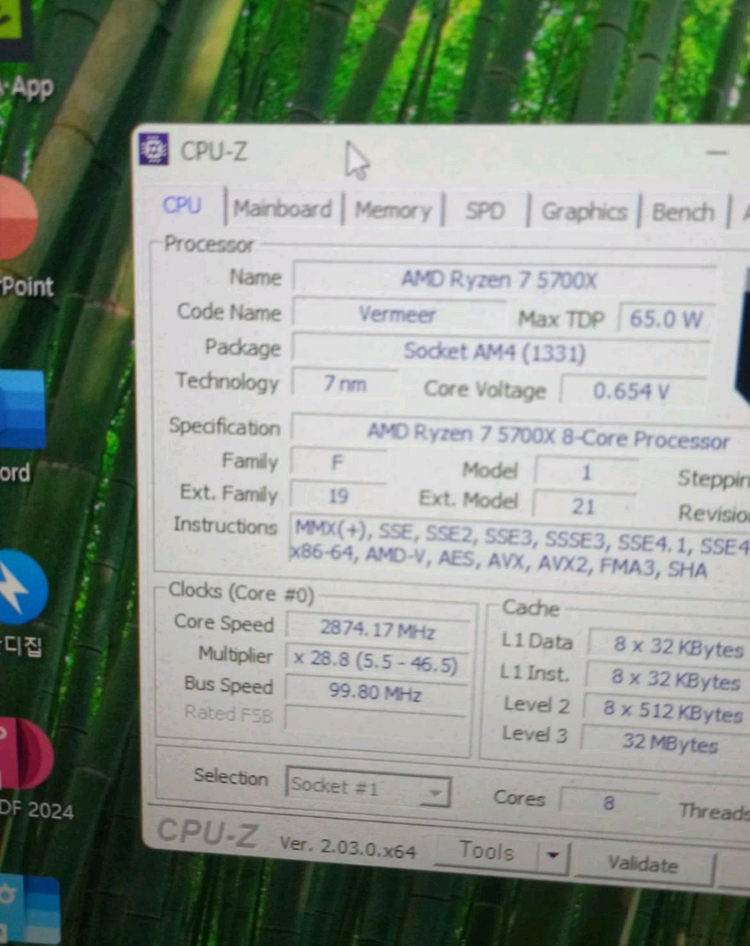Open the Socket #1 selection dropdown
Screen dimensions: 750x946
pyautogui.click(x=368, y=787)
